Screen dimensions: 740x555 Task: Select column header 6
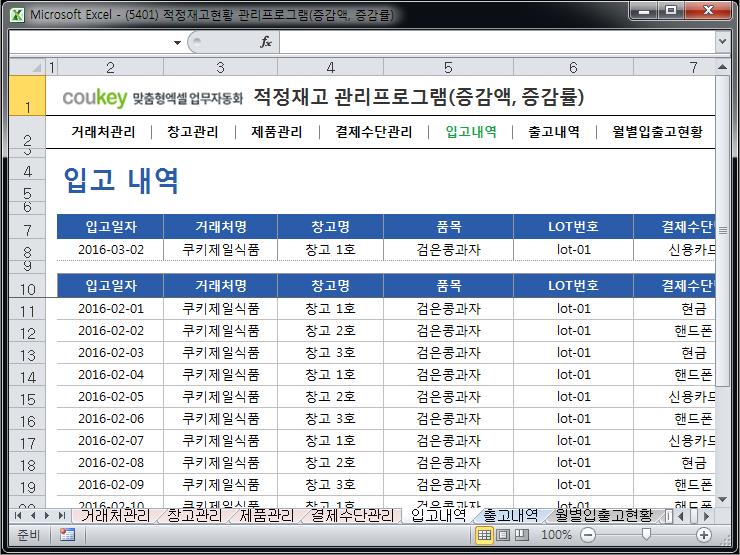[573, 67]
